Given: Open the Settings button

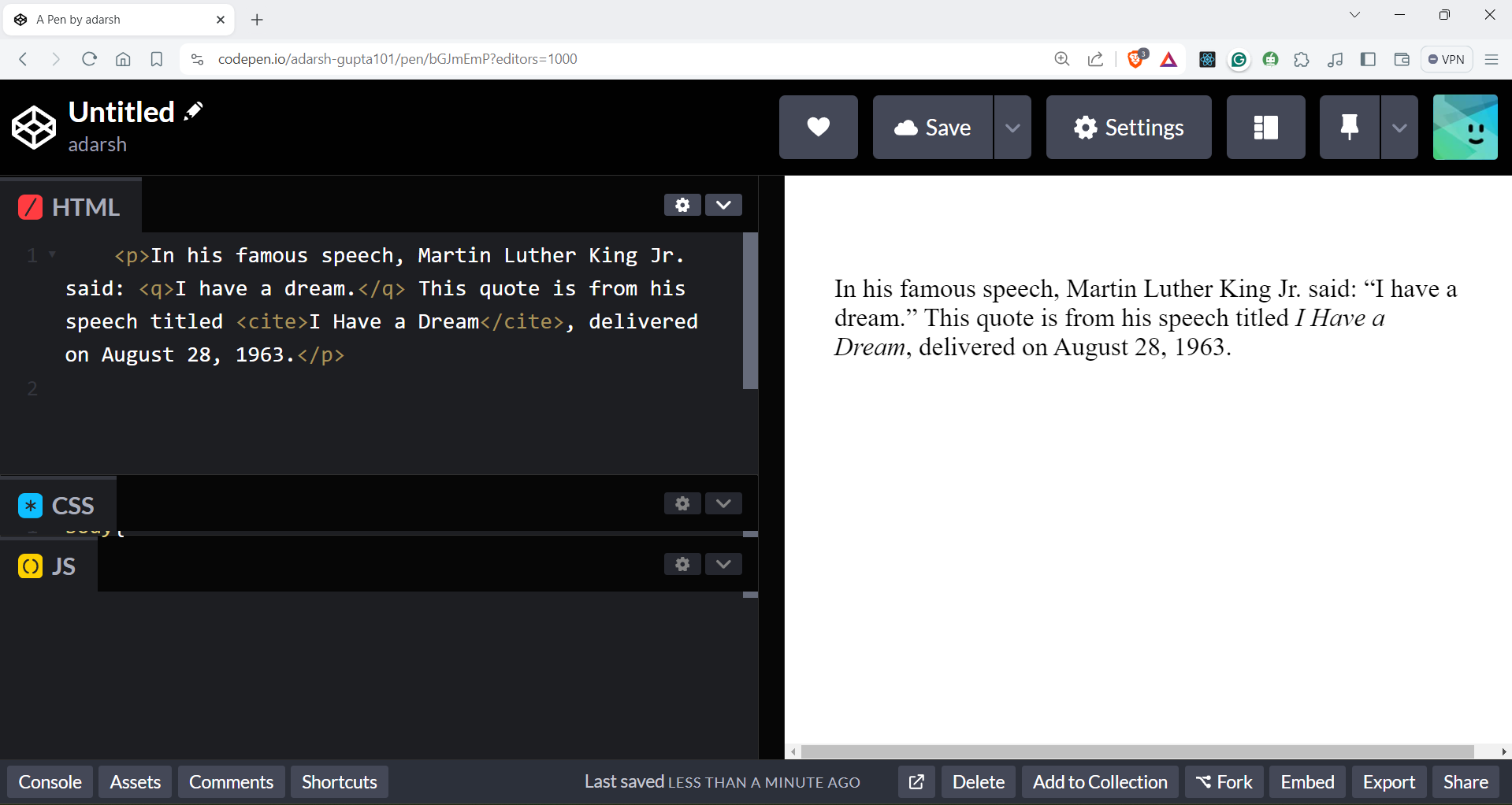Looking at the screenshot, I should pyautogui.click(x=1128, y=128).
